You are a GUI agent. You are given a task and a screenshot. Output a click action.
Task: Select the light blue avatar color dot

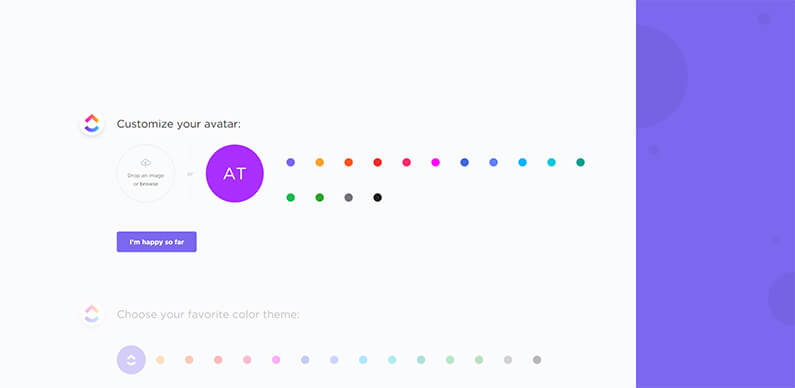522,162
